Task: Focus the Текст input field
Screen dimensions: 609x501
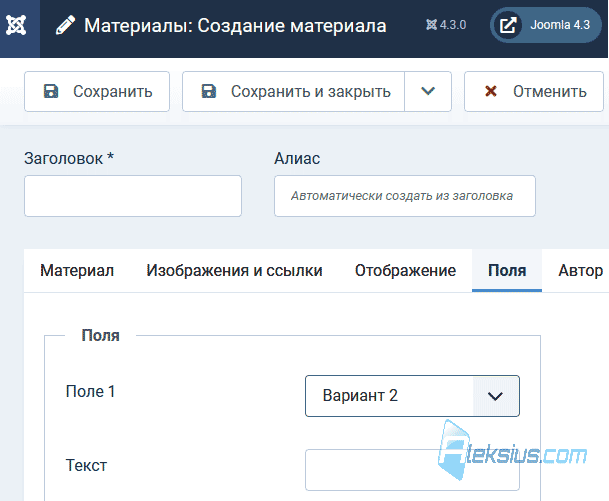Action: point(412,470)
